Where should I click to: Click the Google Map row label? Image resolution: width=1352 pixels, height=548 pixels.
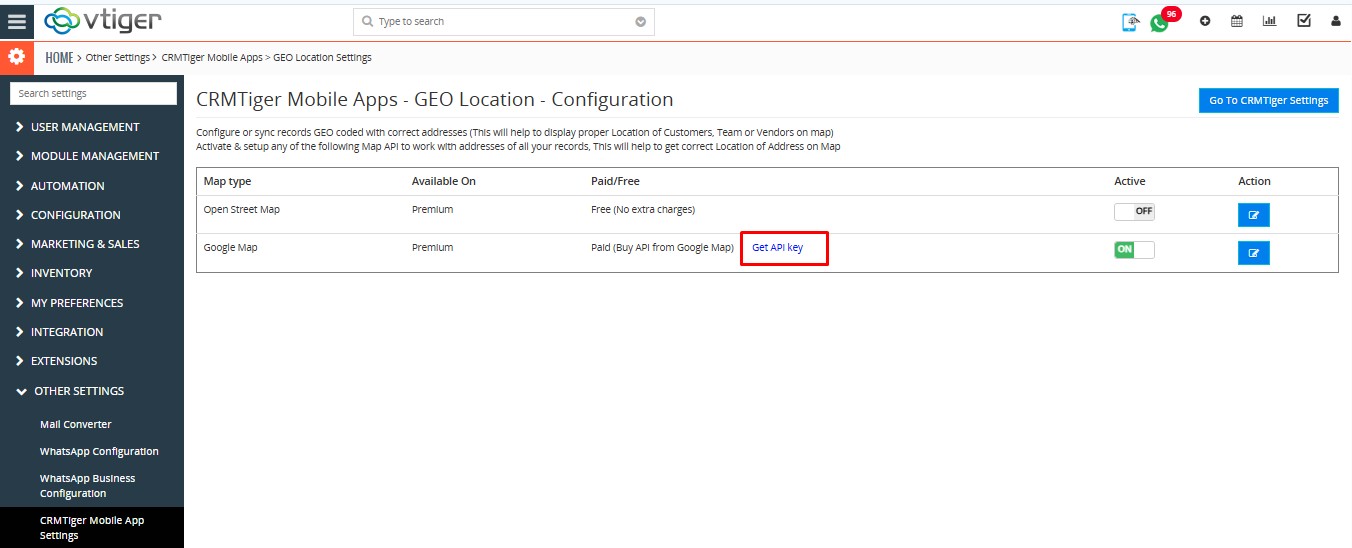230,247
